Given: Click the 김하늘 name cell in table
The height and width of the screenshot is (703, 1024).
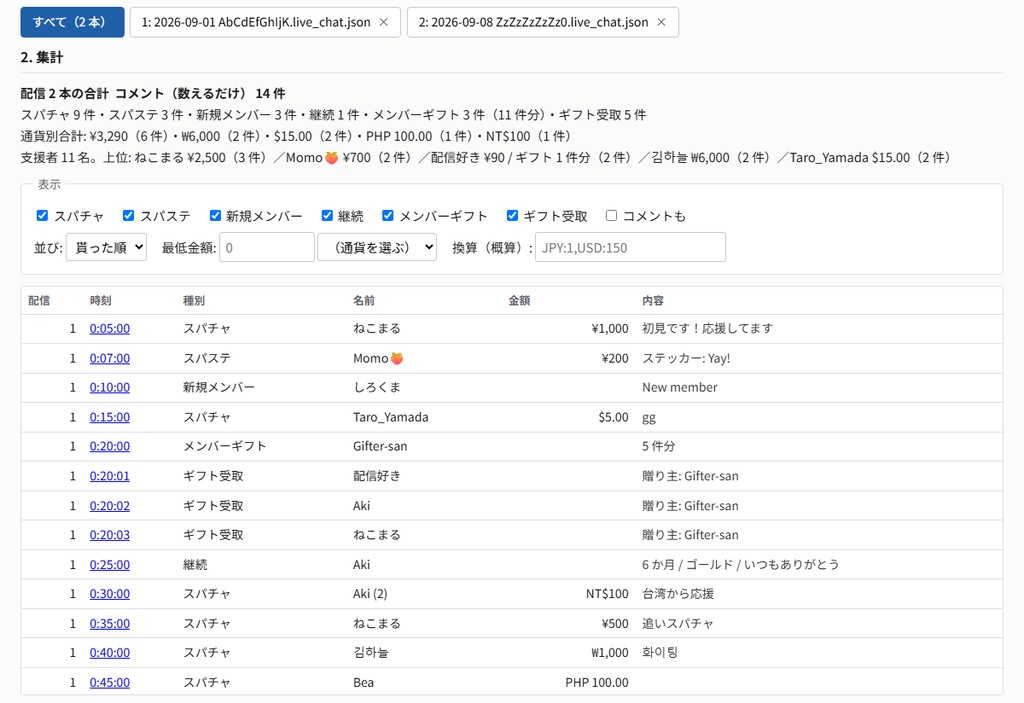Looking at the screenshot, I should (370, 653).
